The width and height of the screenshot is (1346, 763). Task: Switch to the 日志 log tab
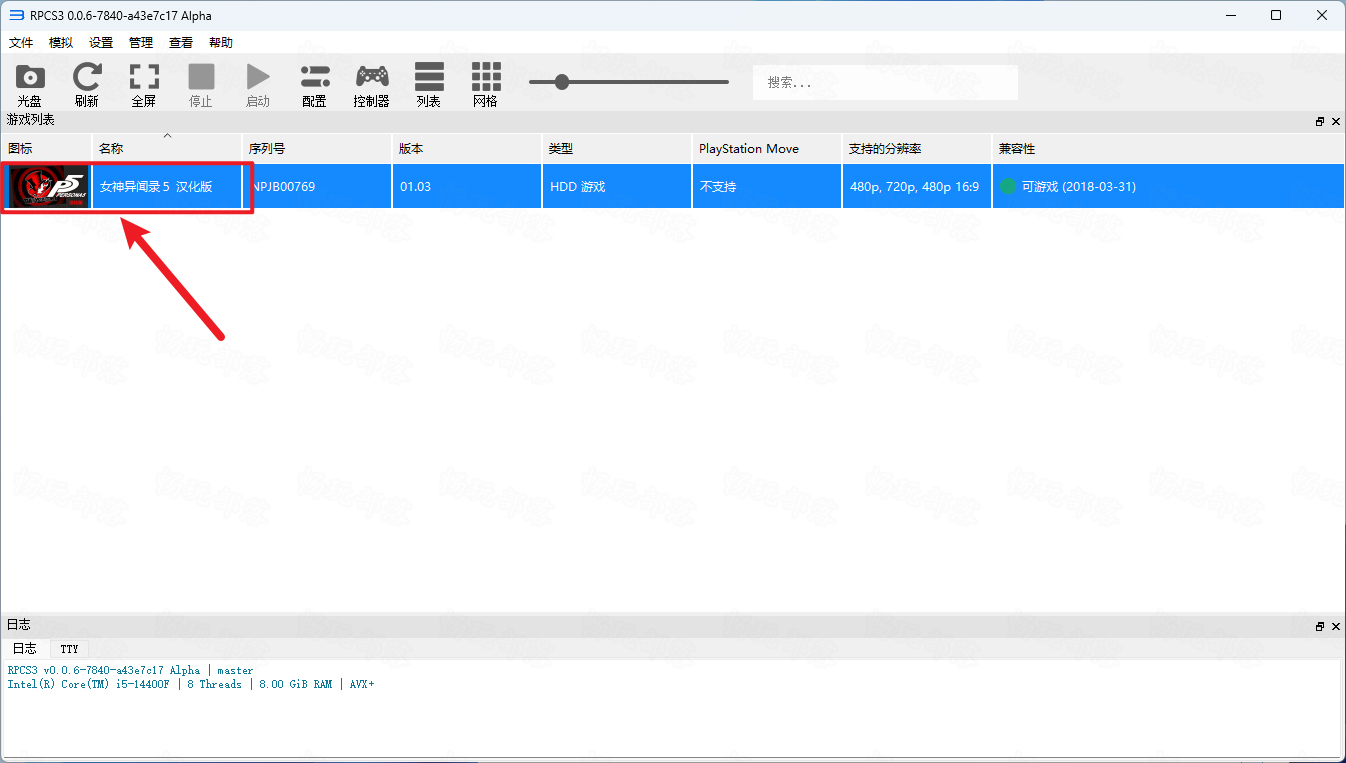(x=25, y=648)
